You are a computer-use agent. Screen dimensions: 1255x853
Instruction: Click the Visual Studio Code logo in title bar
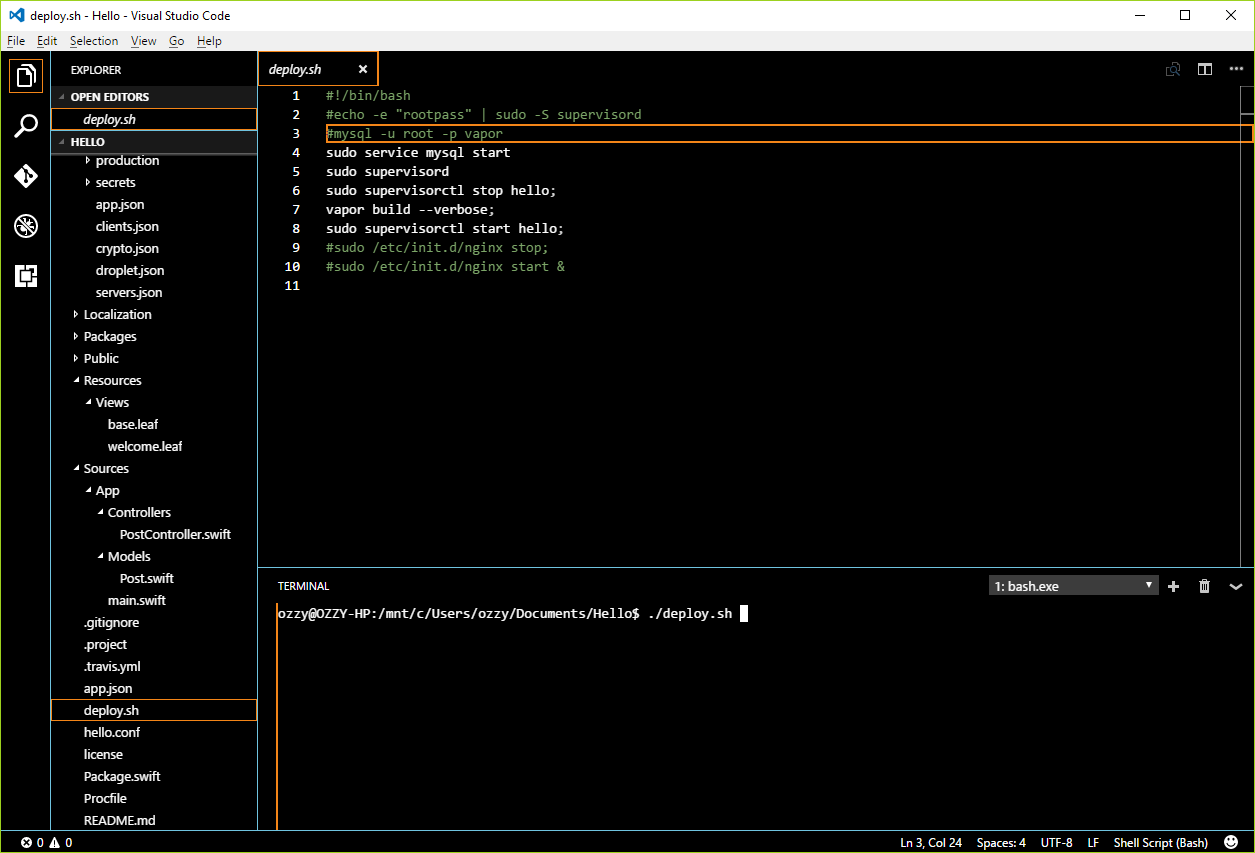point(16,15)
